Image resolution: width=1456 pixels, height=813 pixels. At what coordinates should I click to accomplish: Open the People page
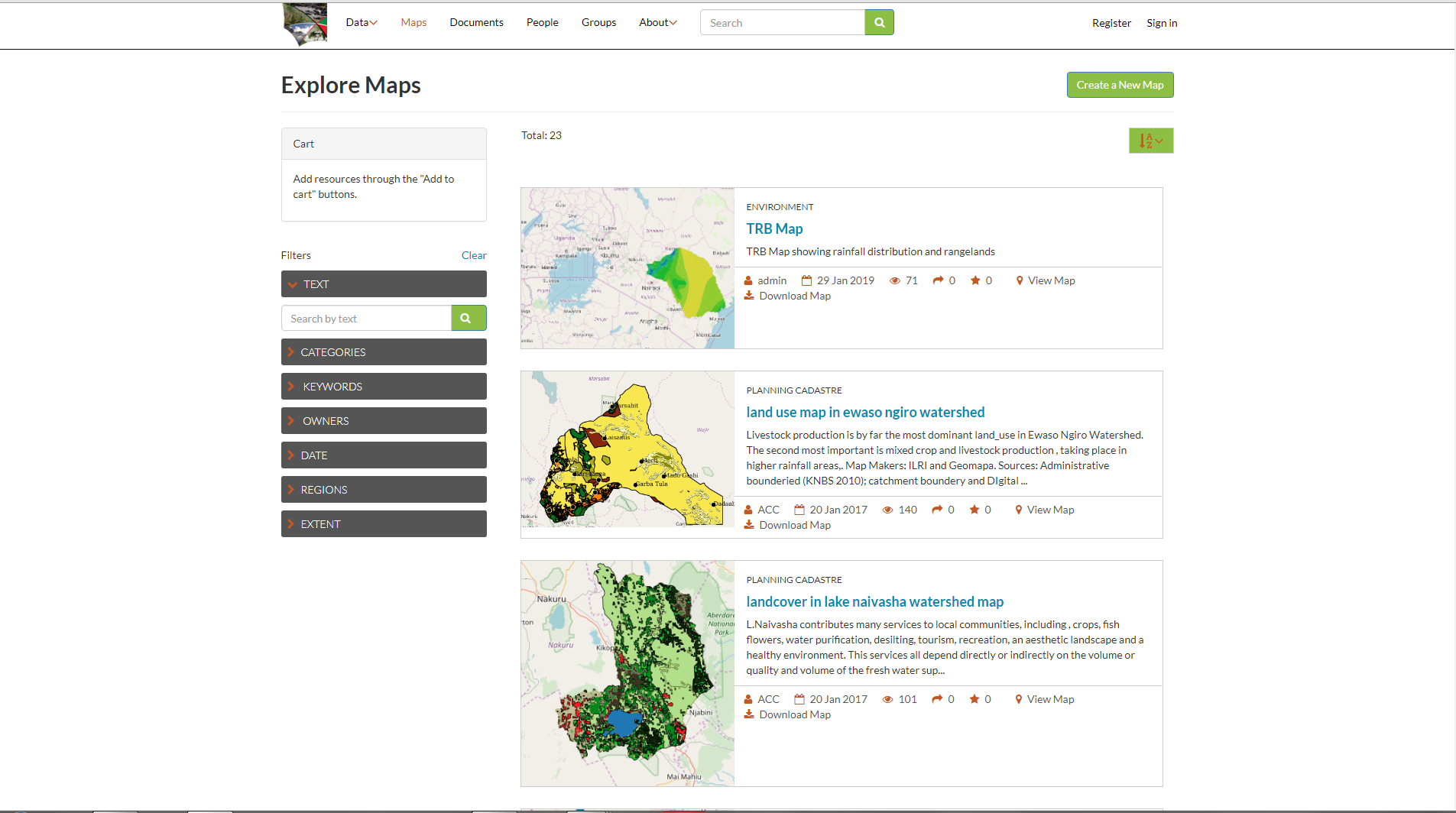click(542, 22)
